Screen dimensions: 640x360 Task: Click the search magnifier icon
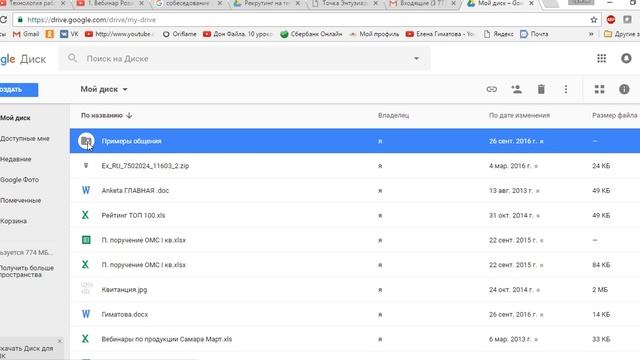[72, 58]
